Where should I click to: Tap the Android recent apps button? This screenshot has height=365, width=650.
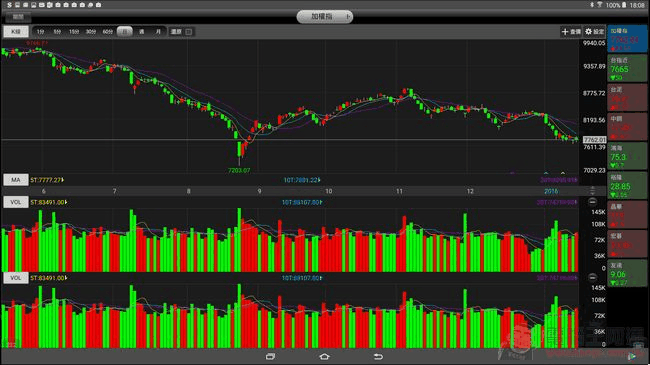[270, 356]
